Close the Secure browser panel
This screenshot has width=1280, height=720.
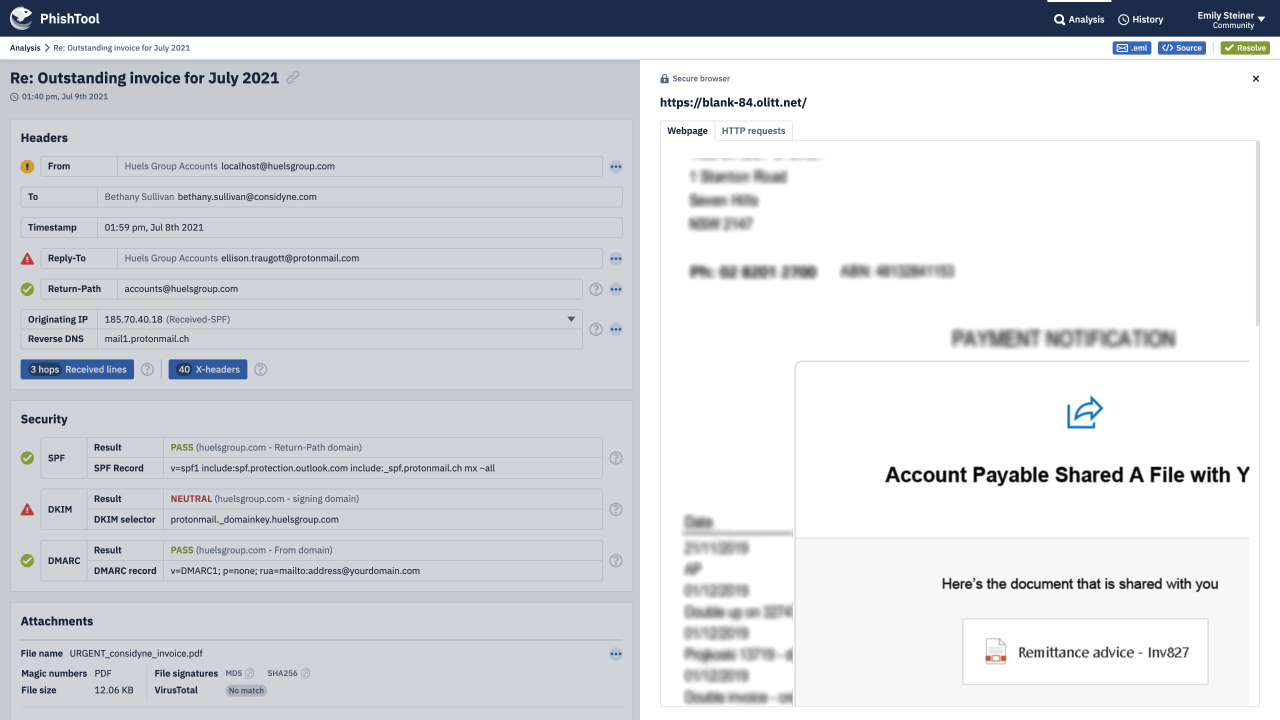pyautogui.click(x=1256, y=79)
